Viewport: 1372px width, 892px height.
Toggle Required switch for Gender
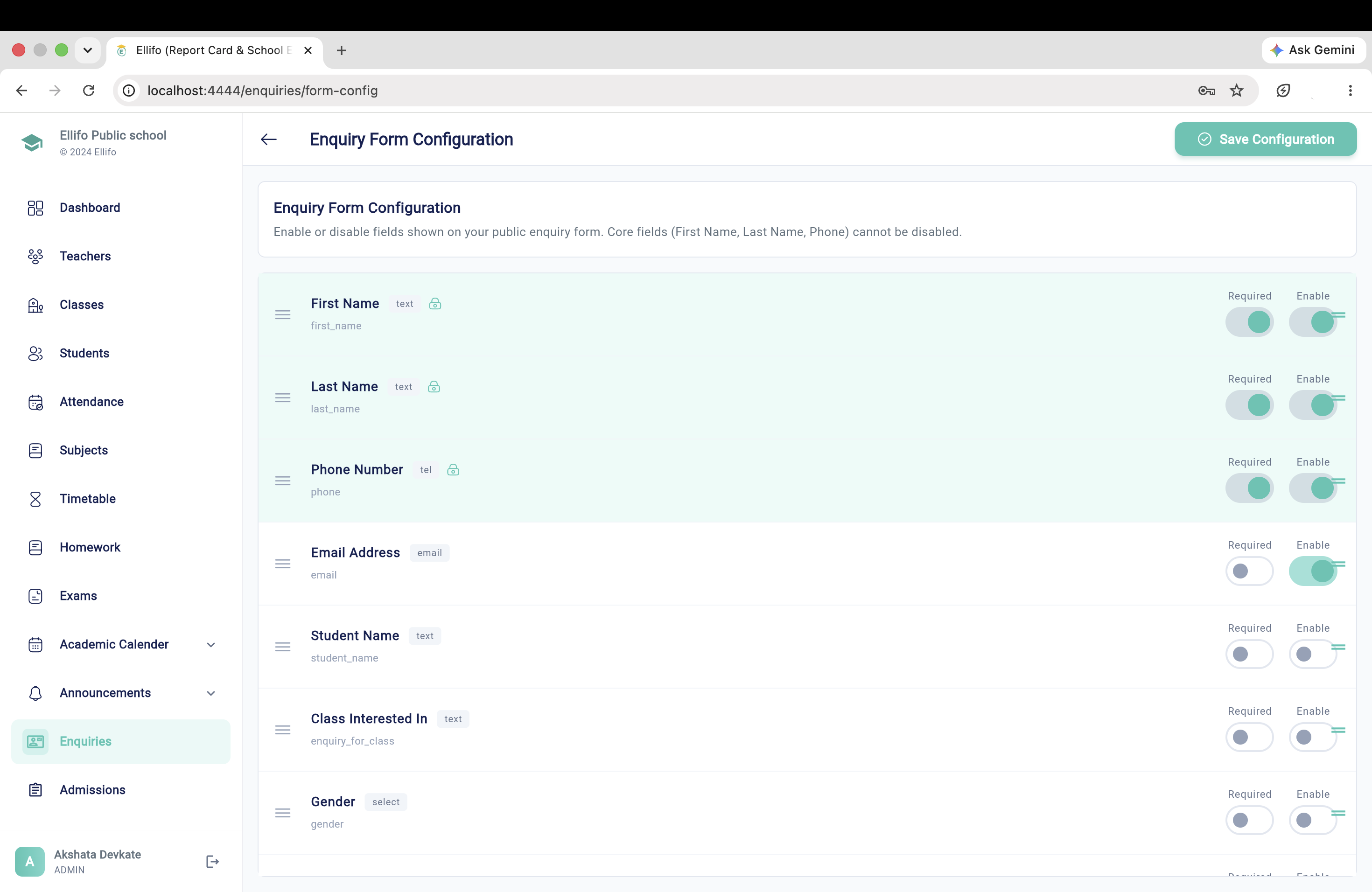pyautogui.click(x=1249, y=820)
